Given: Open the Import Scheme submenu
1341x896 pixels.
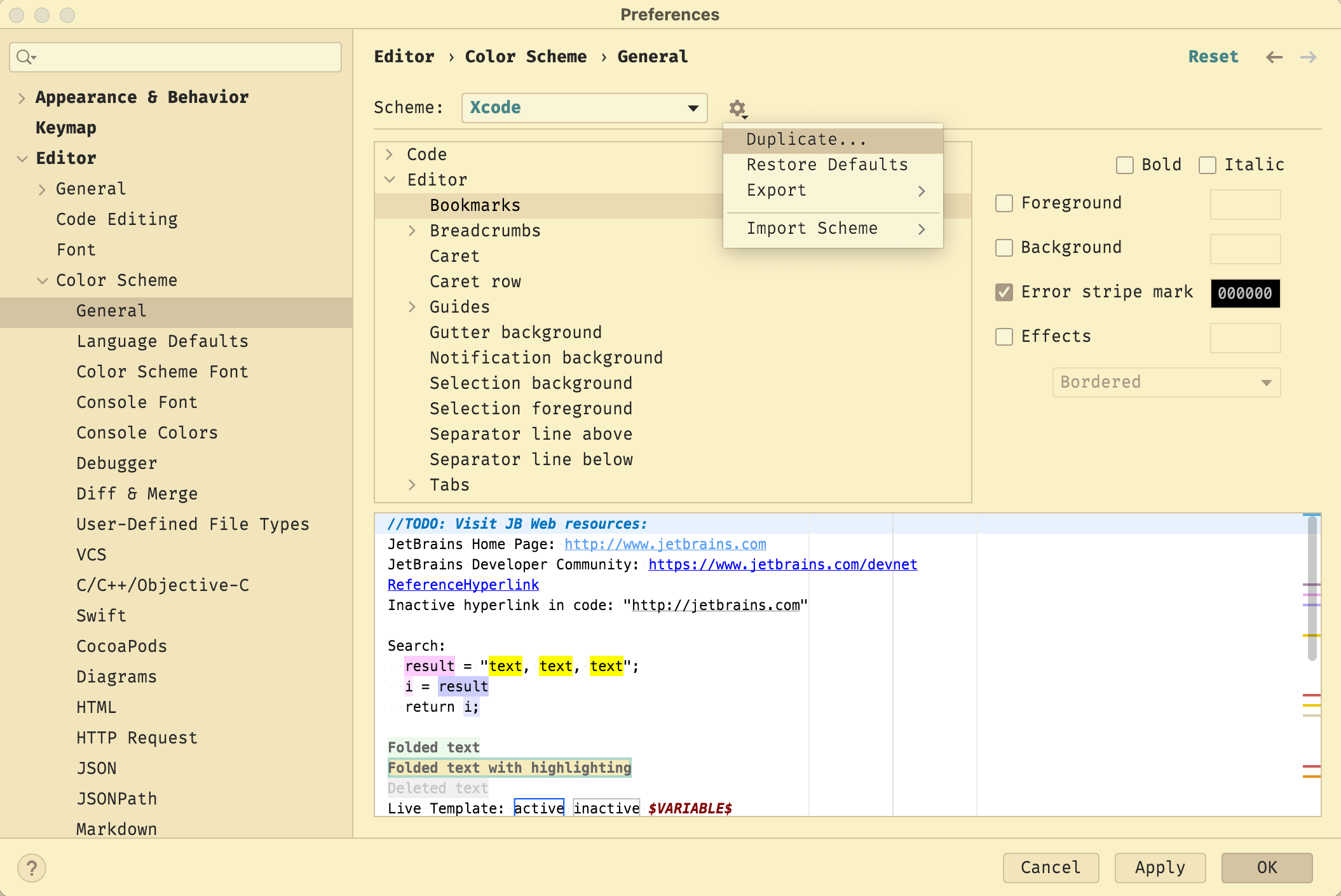Looking at the screenshot, I should pyautogui.click(x=833, y=229).
